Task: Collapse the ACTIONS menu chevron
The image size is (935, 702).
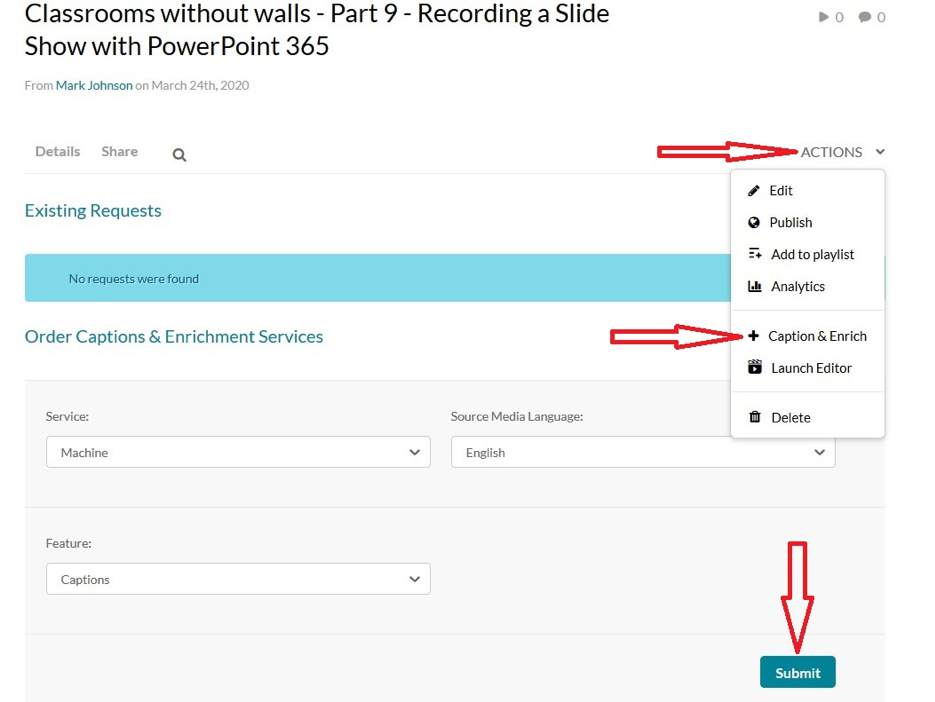Action: tap(880, 152)
